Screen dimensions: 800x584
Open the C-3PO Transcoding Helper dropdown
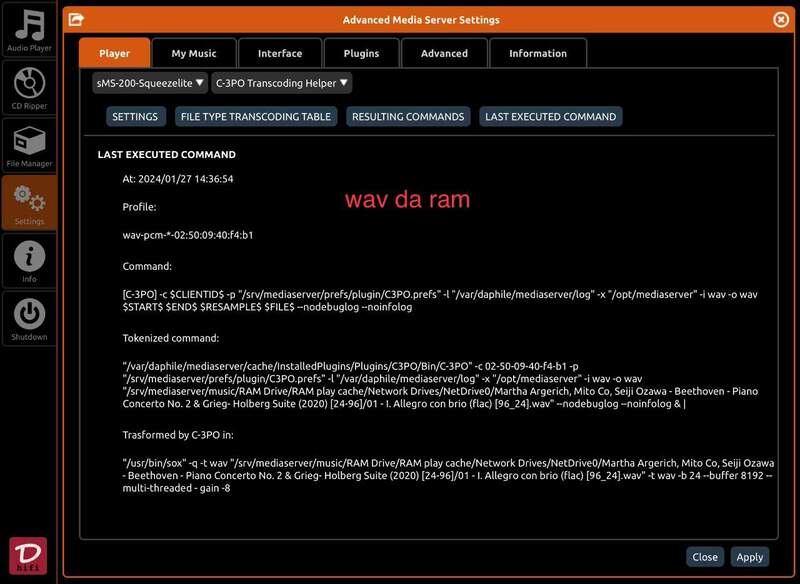[x=282, y=83]
